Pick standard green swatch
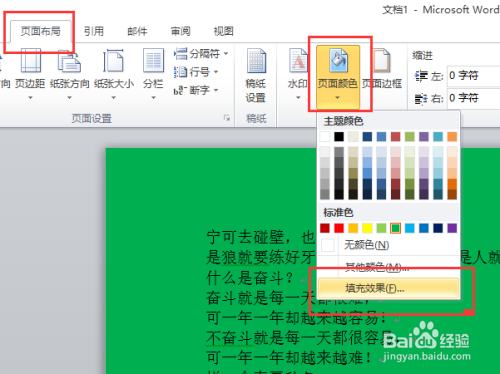The height and width of the screenshot is (374, 500). tap(395, 228)
